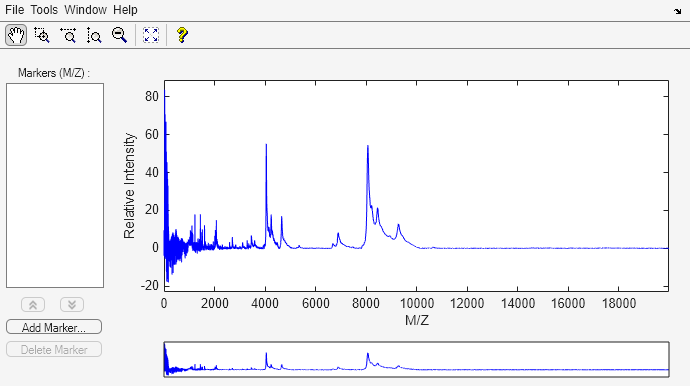Click the dock arrow in menu bar corner
690x386 pixels.
[x=677, y=11]
